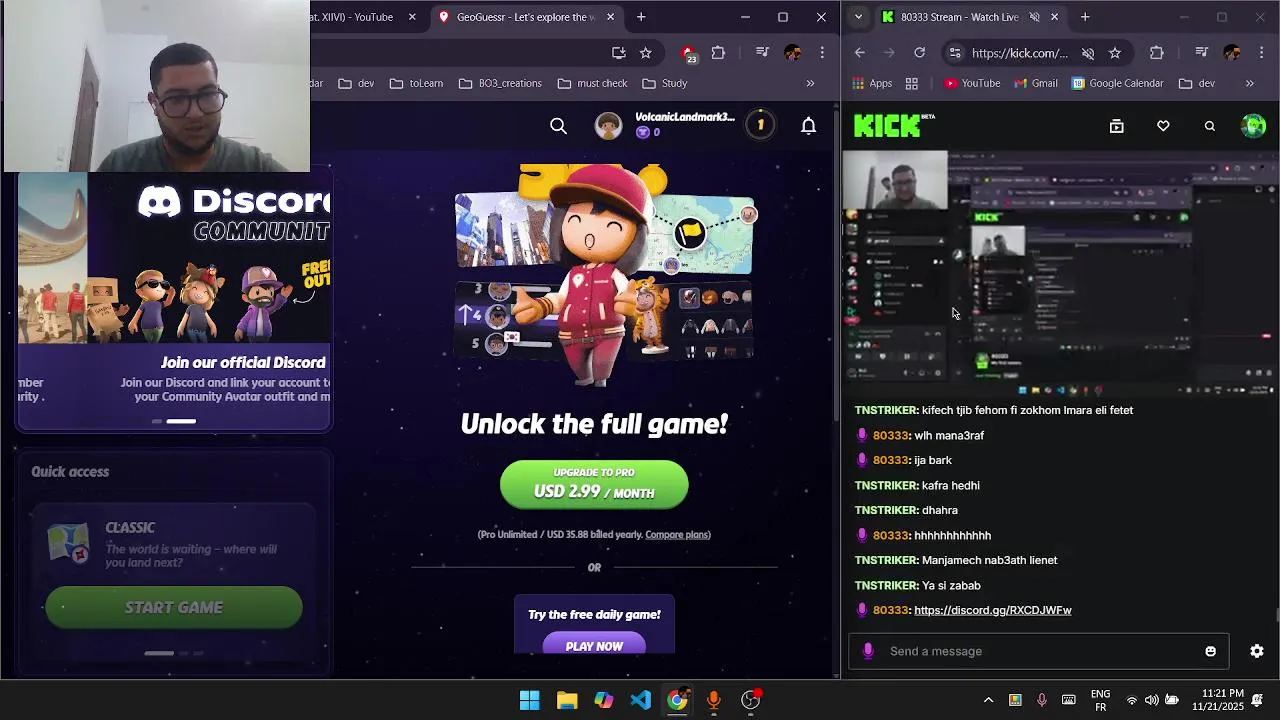Screen dimensions: 1280x720
Task: Show more bookmarks in Kick window
Action: pyautogui.click(x=1250, y=83)
